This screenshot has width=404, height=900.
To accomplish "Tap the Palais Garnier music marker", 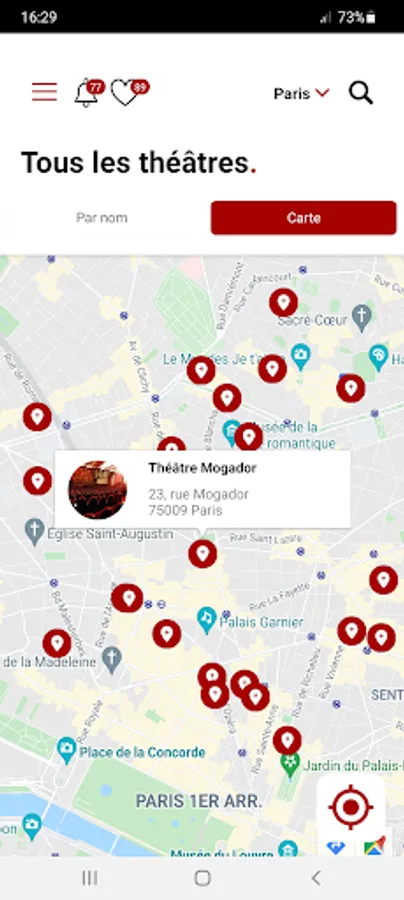I will click(207, 618).
